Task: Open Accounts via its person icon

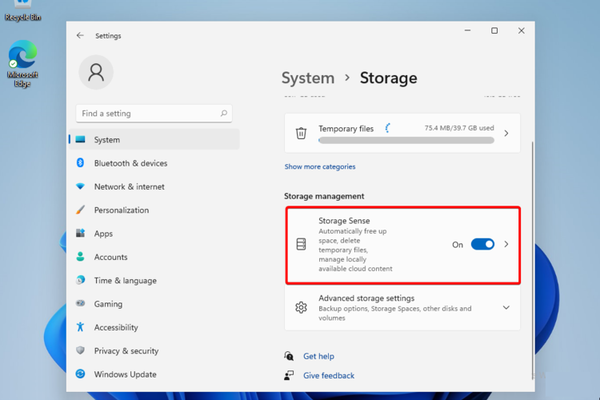Action: point(80,257)
